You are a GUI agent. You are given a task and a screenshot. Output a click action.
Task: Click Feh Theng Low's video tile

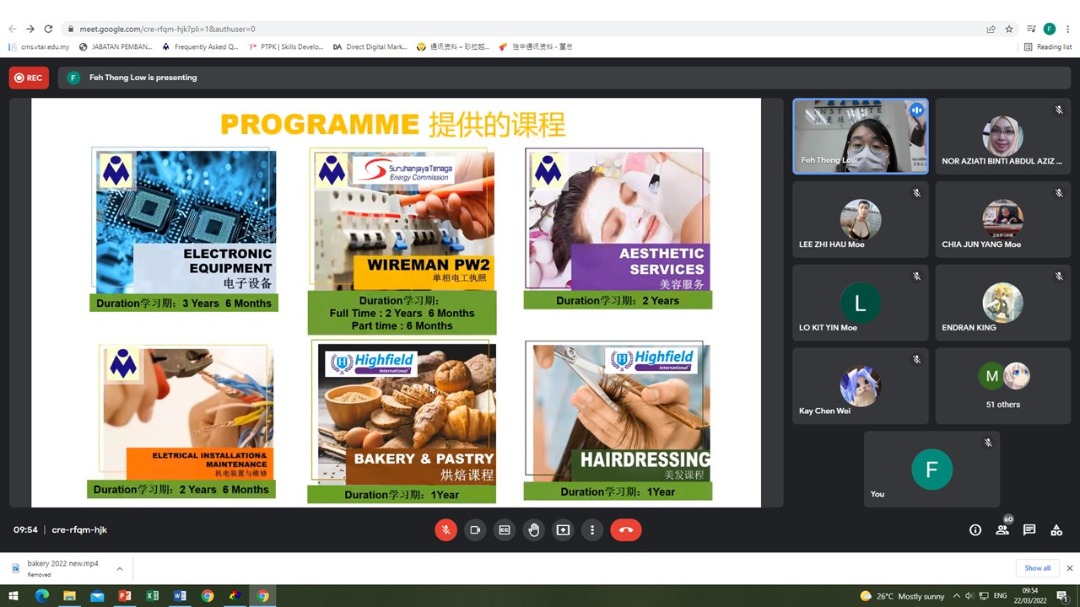[x=860, y=136]
